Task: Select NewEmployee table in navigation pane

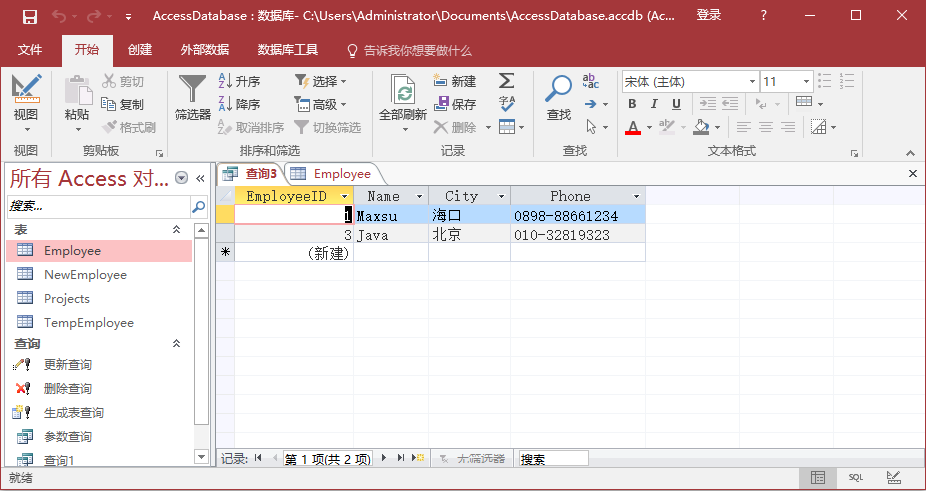Action: click(x=85, y=275)
